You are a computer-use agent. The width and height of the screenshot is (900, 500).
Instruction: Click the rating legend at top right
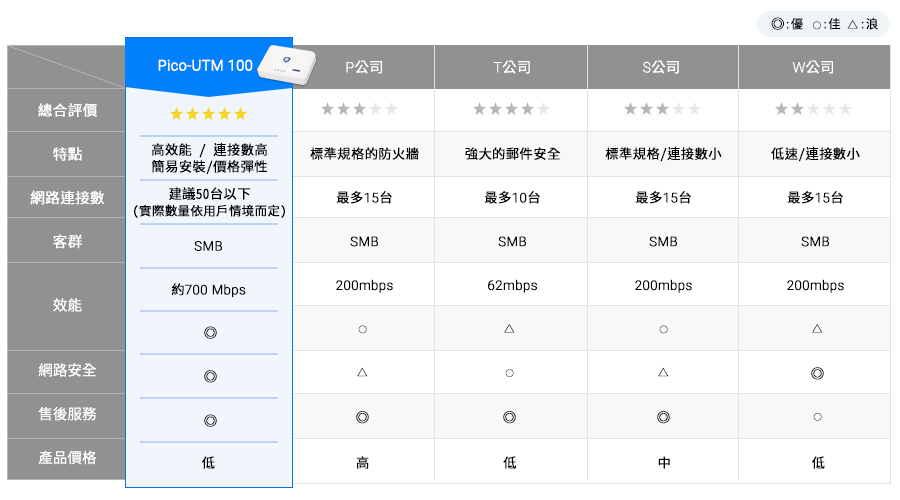pos(824,24)
